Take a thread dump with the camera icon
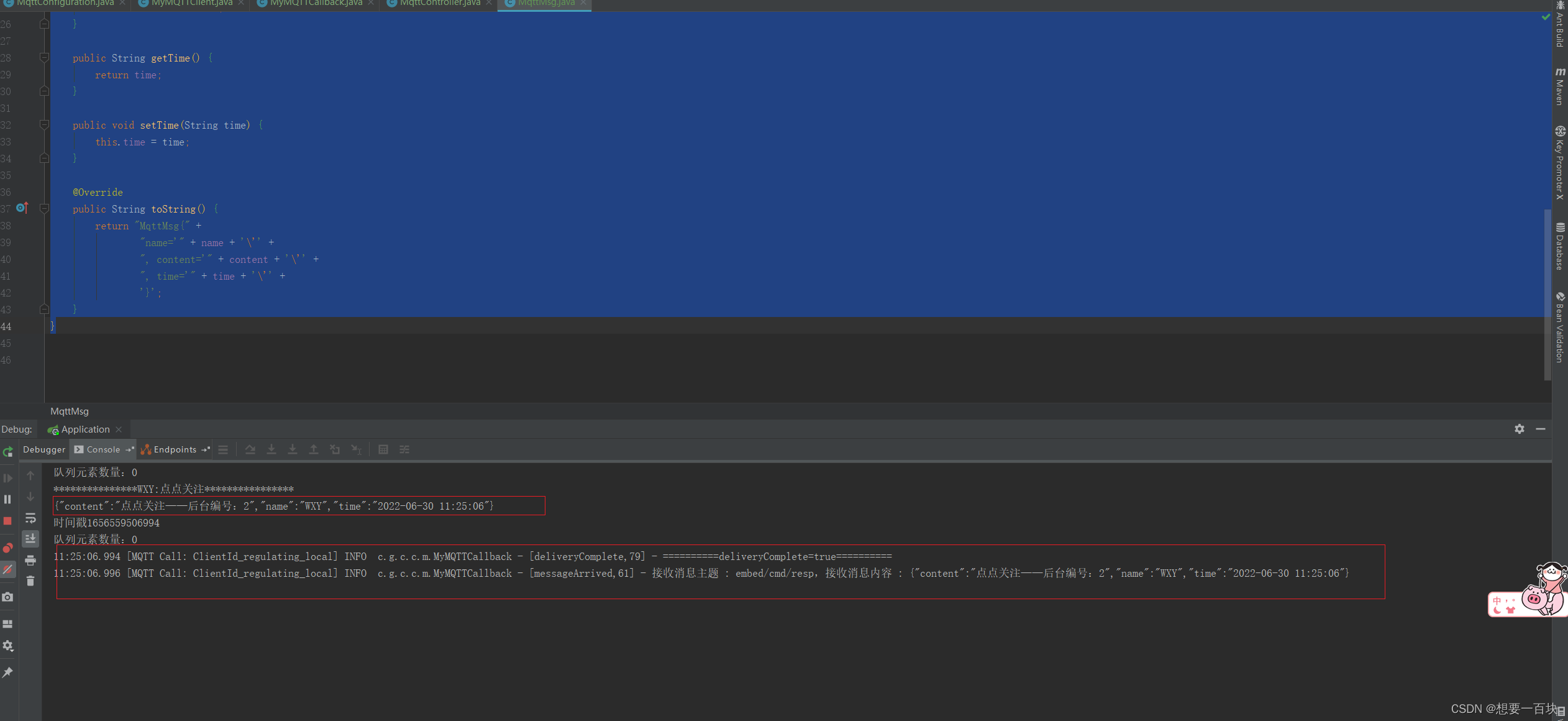The height and width of the screenshot is (721, 1568). [7, 597]
